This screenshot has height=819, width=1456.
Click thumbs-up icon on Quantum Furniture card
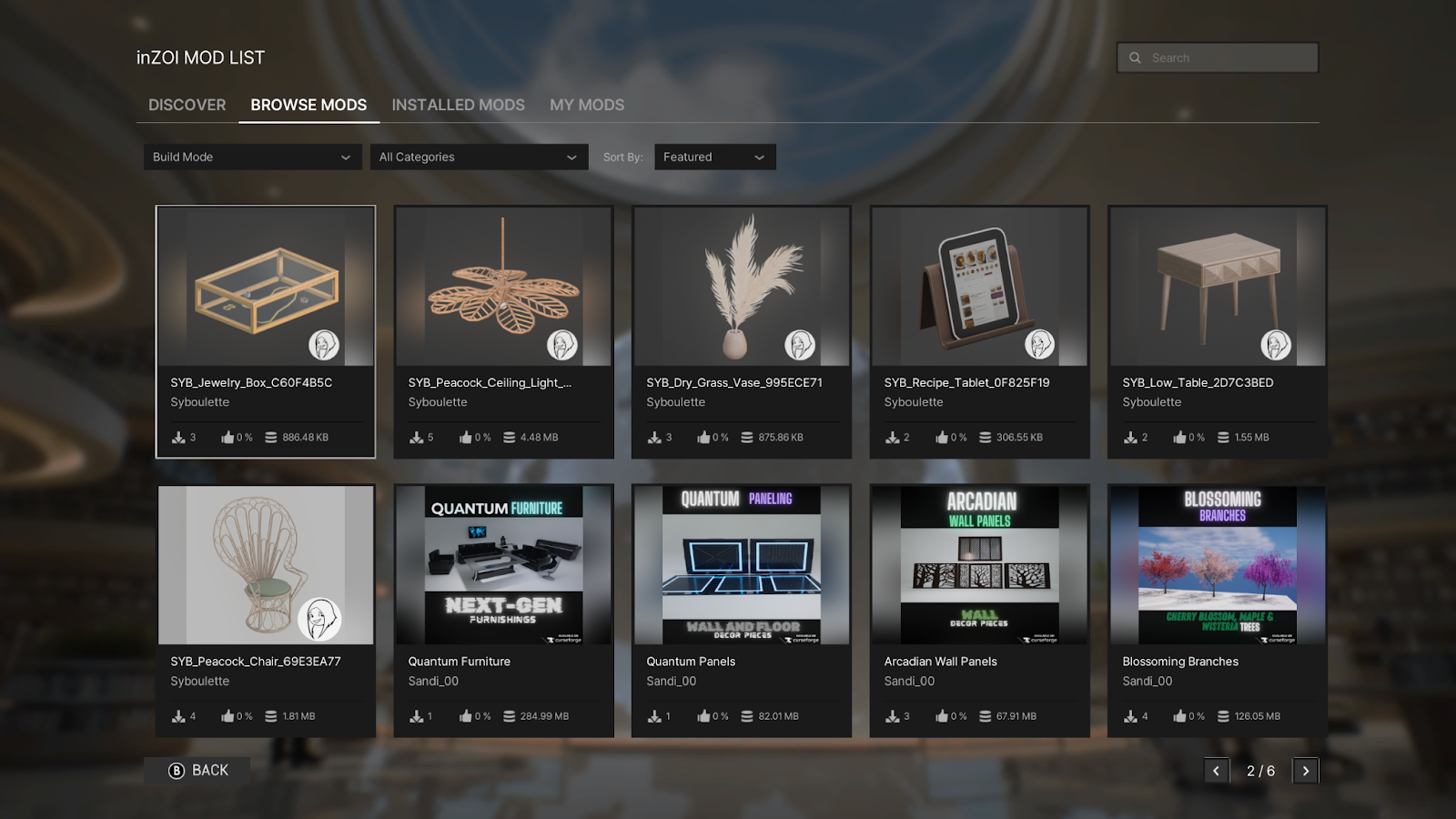(466, 717)
